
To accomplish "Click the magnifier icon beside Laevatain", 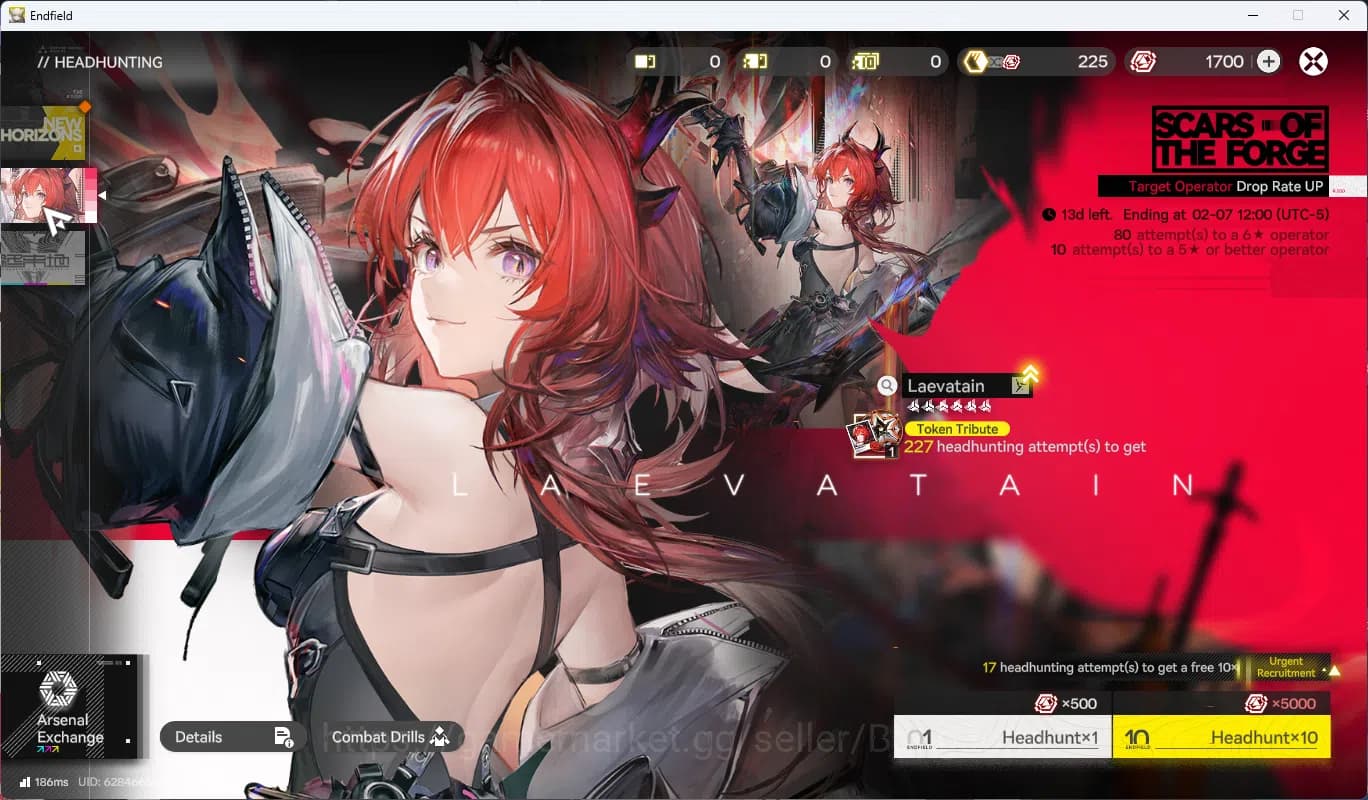I will coord(887,386).
